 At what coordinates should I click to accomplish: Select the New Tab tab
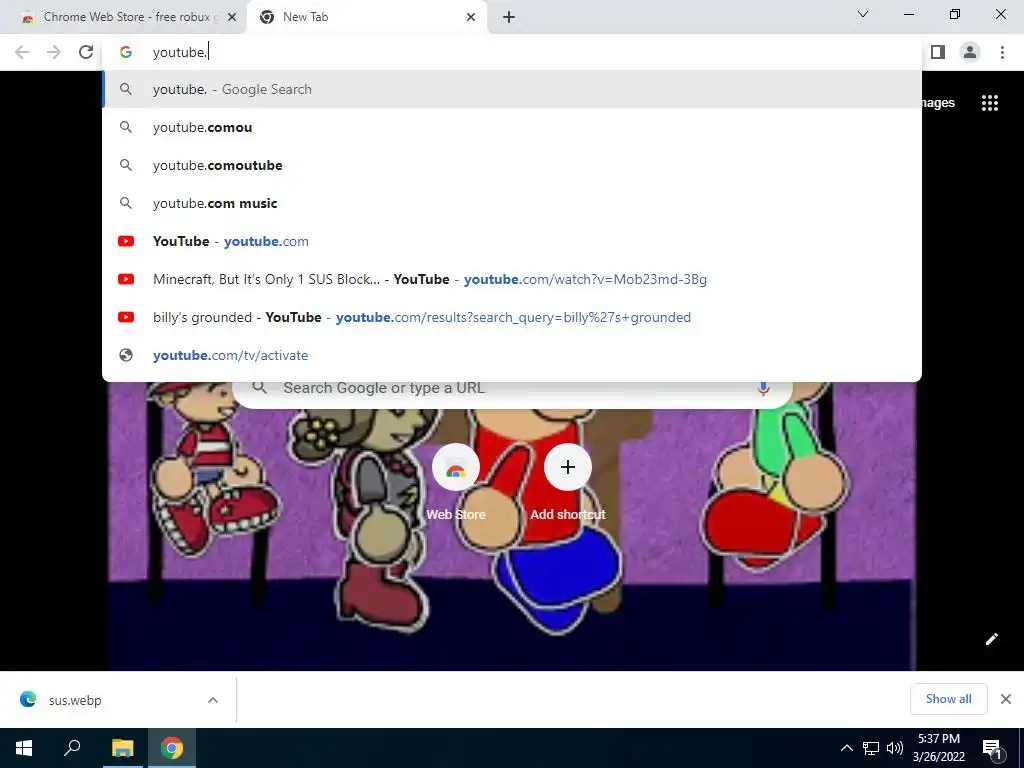pyautogui.click(x=367, y=17)
